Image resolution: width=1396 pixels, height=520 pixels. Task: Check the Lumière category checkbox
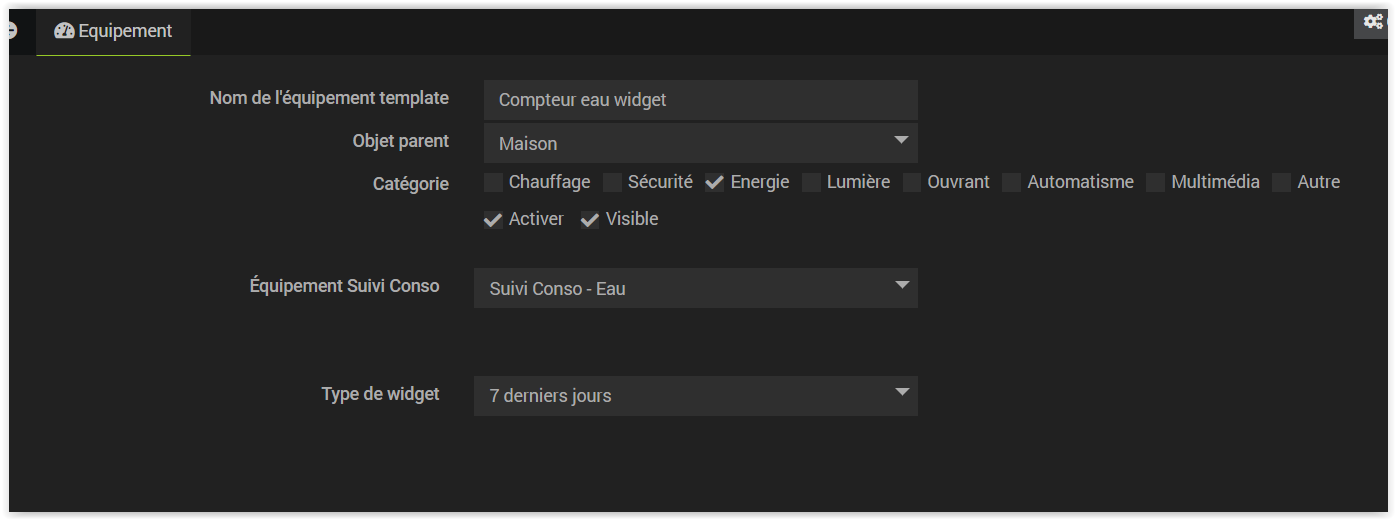(x=811, y=182)
